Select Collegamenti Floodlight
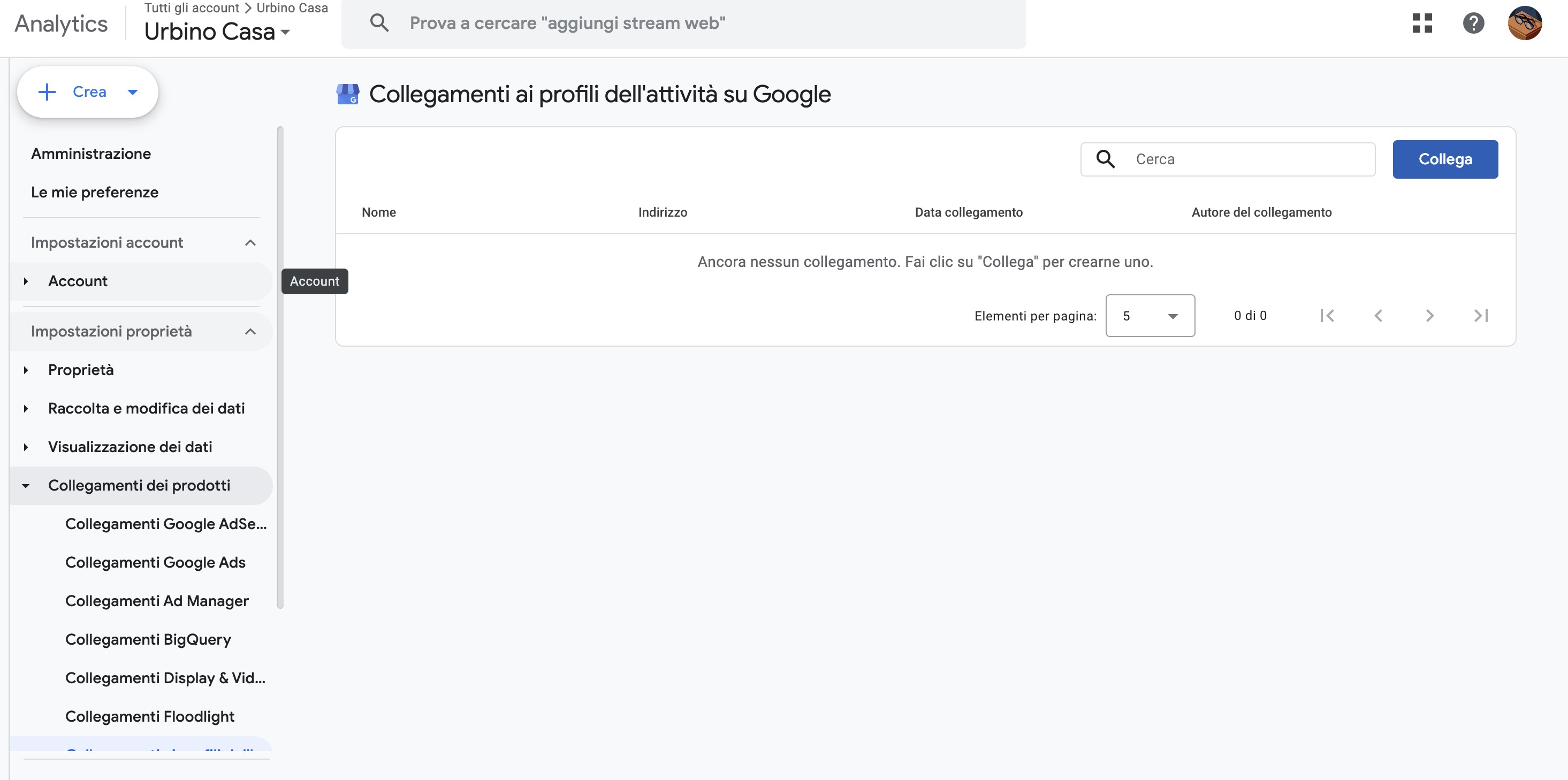 pyautogui.click(x=150, y=717)
